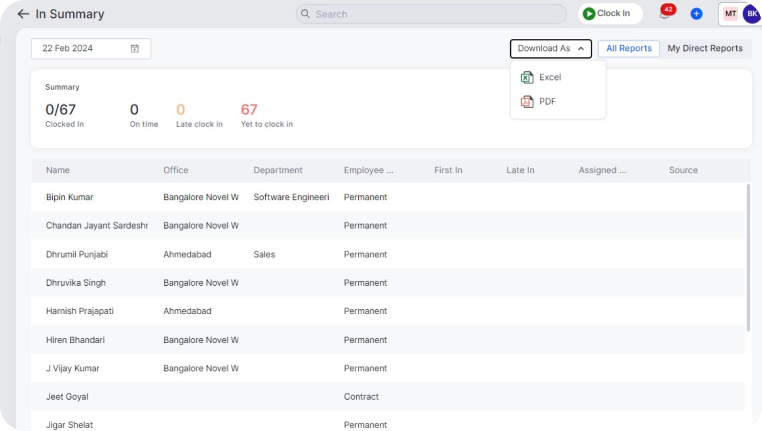
Task: Select the Excel file icon
Action: click(527, 77)
